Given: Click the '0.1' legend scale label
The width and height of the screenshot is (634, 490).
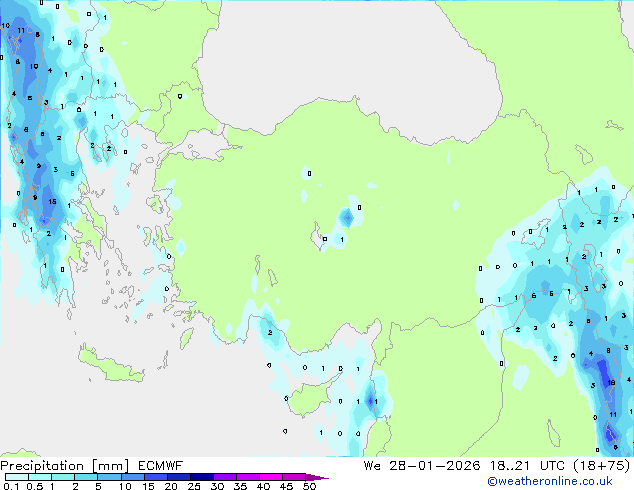Looking at the screenshot, I should tap(11, 486).
